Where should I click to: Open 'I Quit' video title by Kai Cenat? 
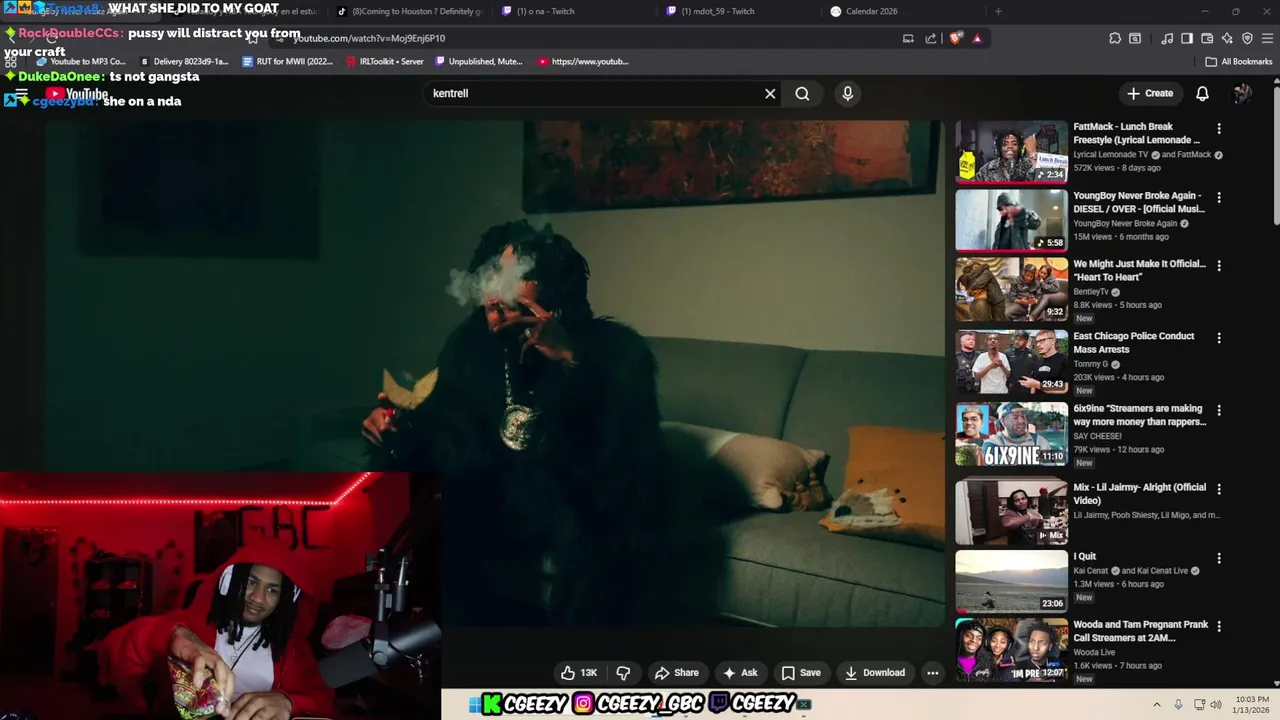(x=1084, y=556)
